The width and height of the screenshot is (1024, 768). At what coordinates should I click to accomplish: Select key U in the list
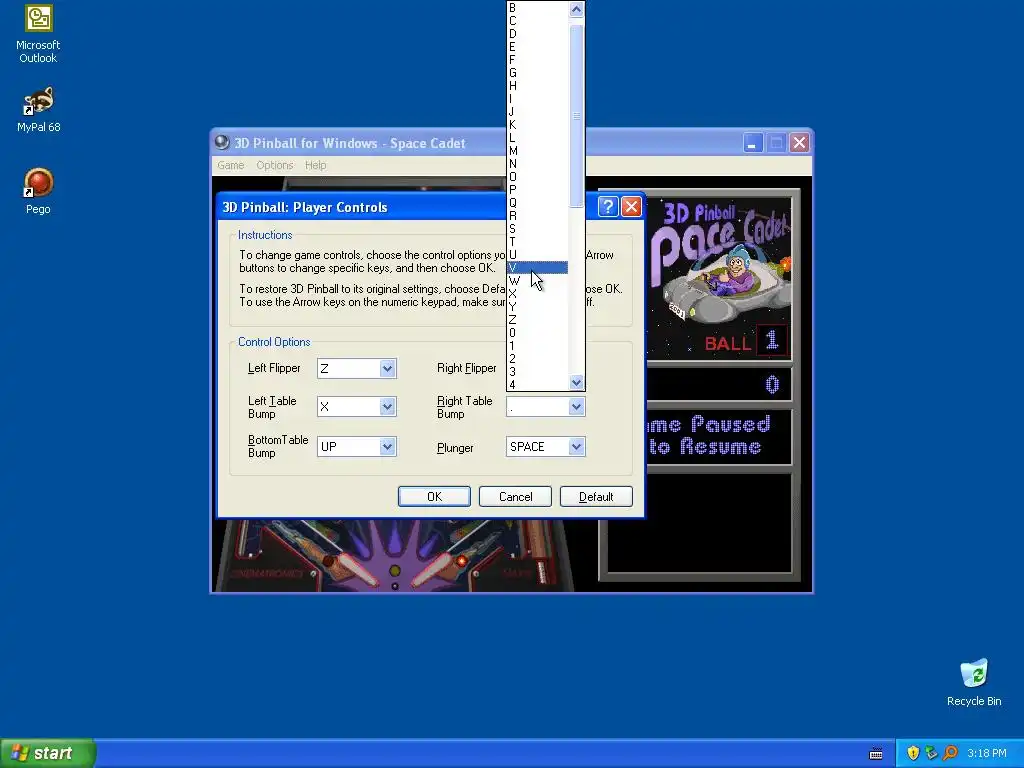(537, 255)
